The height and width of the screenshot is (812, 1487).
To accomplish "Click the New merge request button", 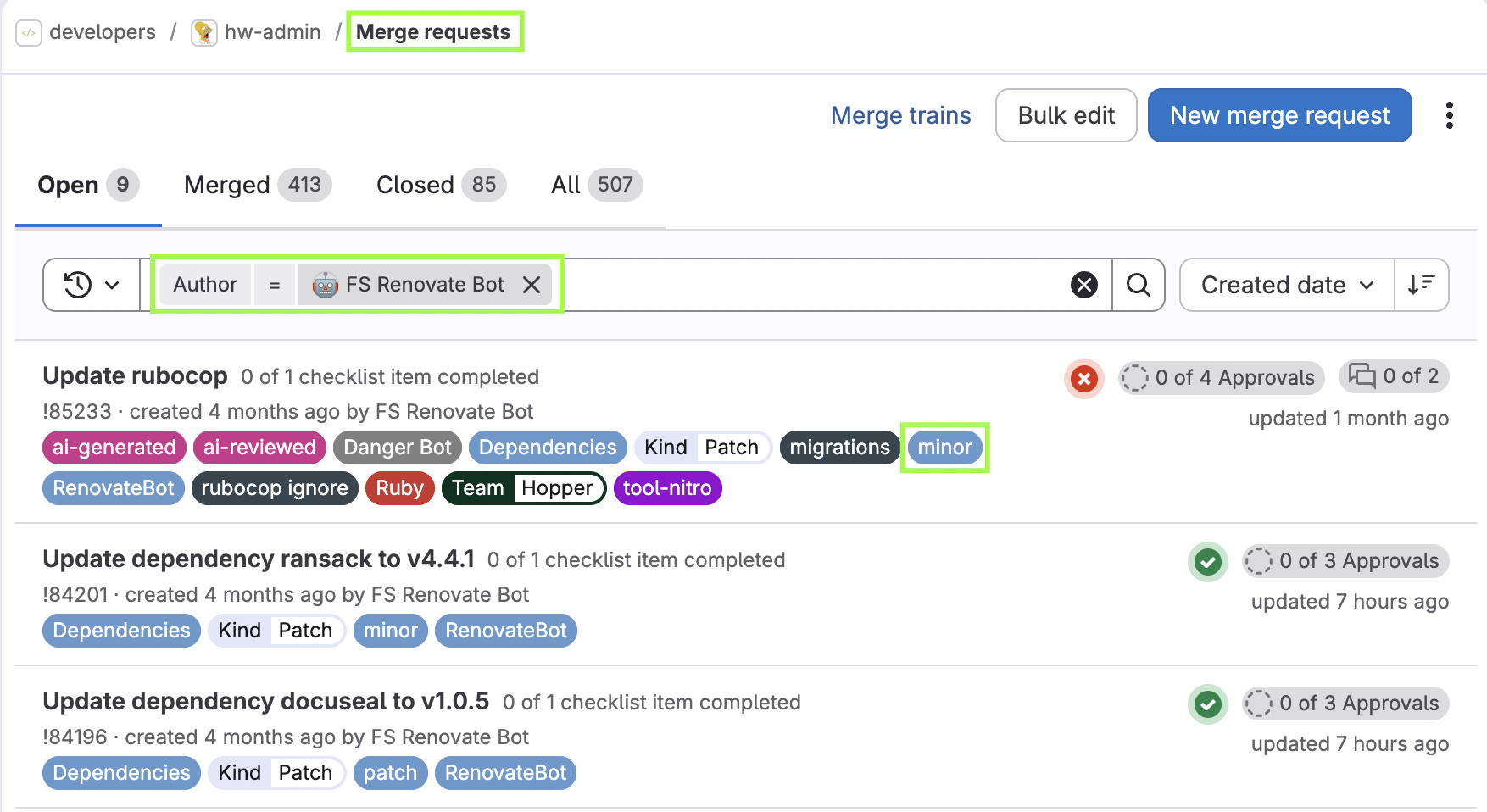I will 1279,115.
